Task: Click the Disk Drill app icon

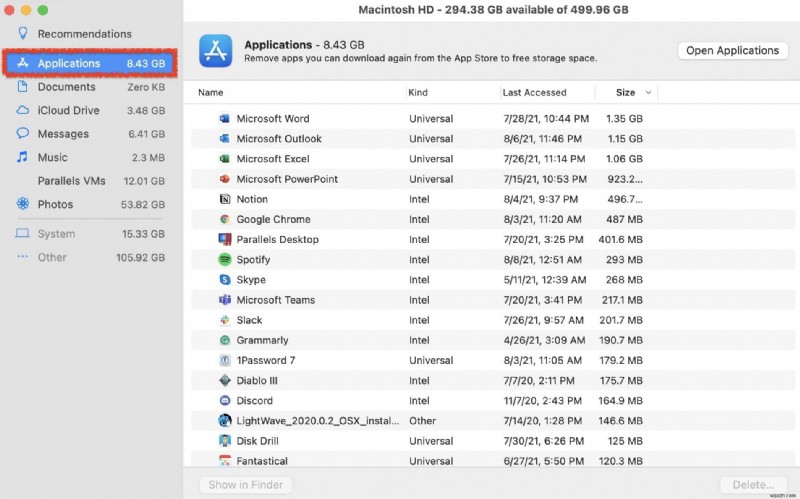Action: click(x=224, y=441)
